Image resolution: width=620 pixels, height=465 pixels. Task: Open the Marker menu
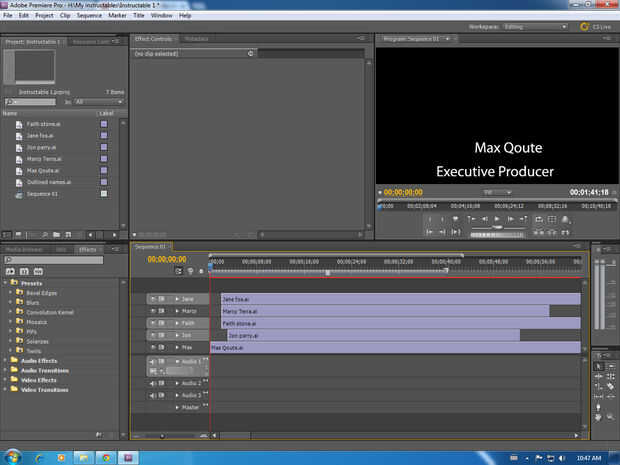point(117,15)
